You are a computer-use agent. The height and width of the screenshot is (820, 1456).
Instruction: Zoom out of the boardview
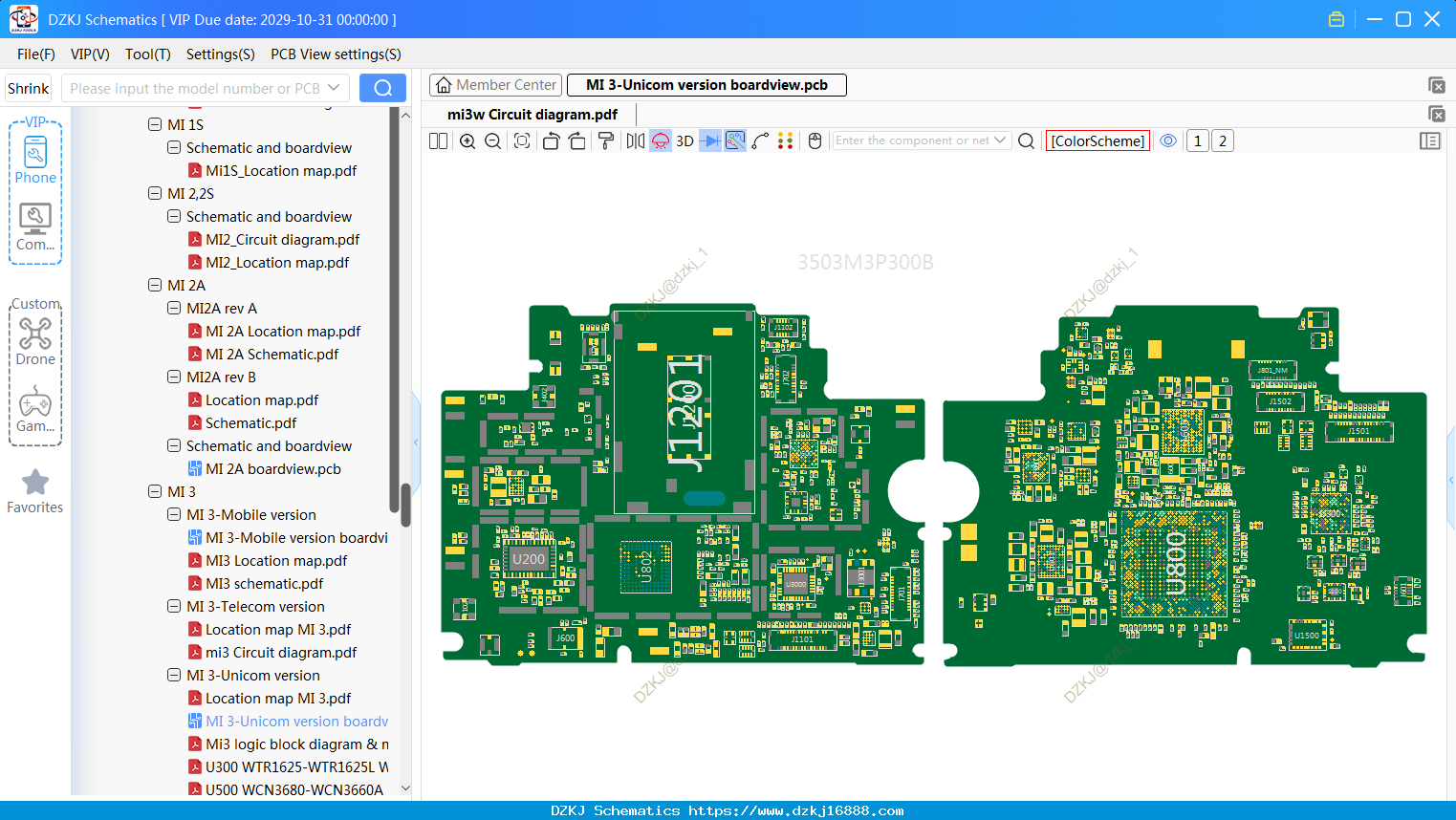[x=493, y=140]
